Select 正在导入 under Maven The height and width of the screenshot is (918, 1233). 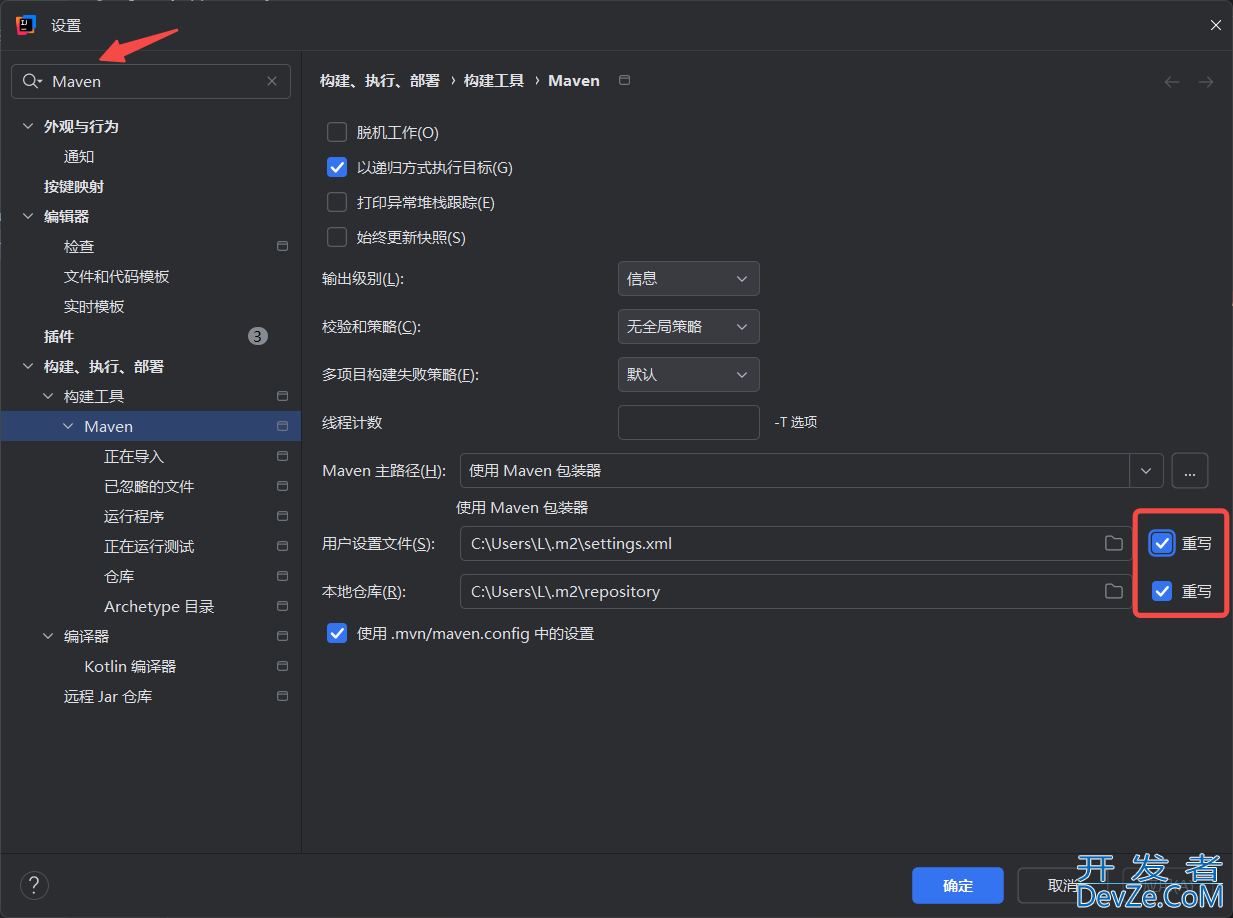click(x=134, y=456)
